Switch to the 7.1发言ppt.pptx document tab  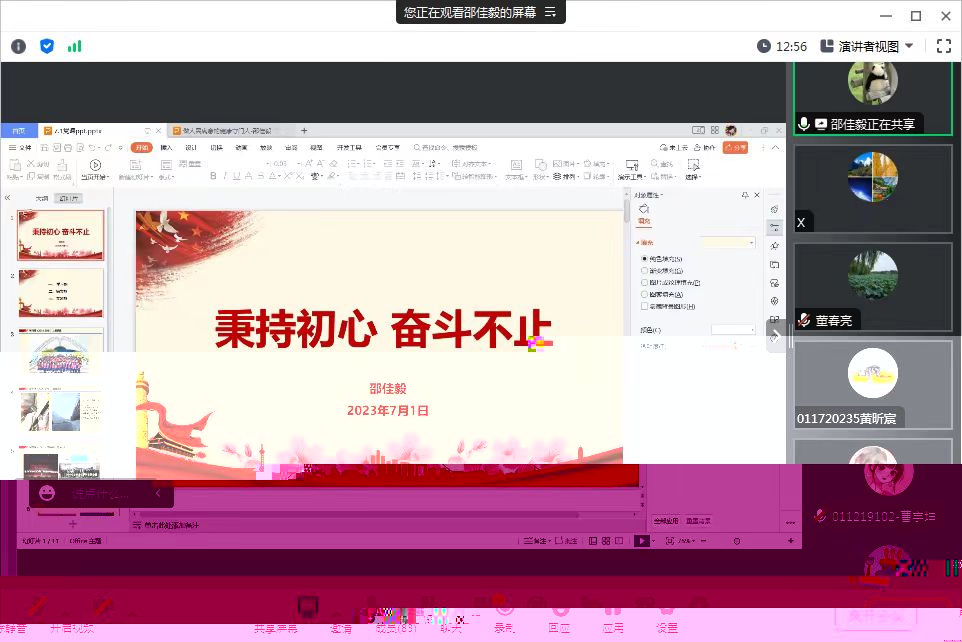92,131
